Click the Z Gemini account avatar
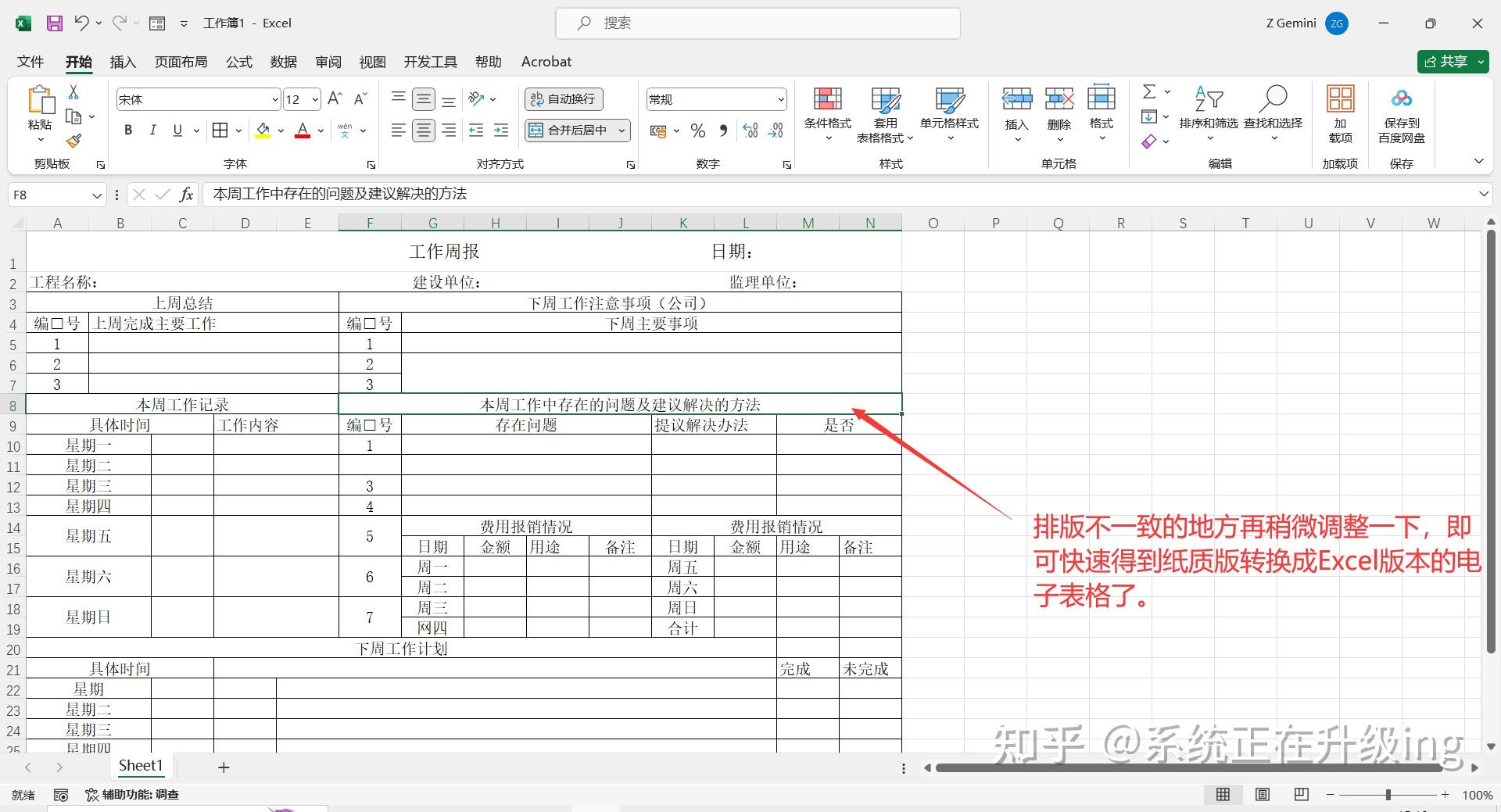Image resolution: width=1501 pixels, height=812 pixels. point(1337,23)
